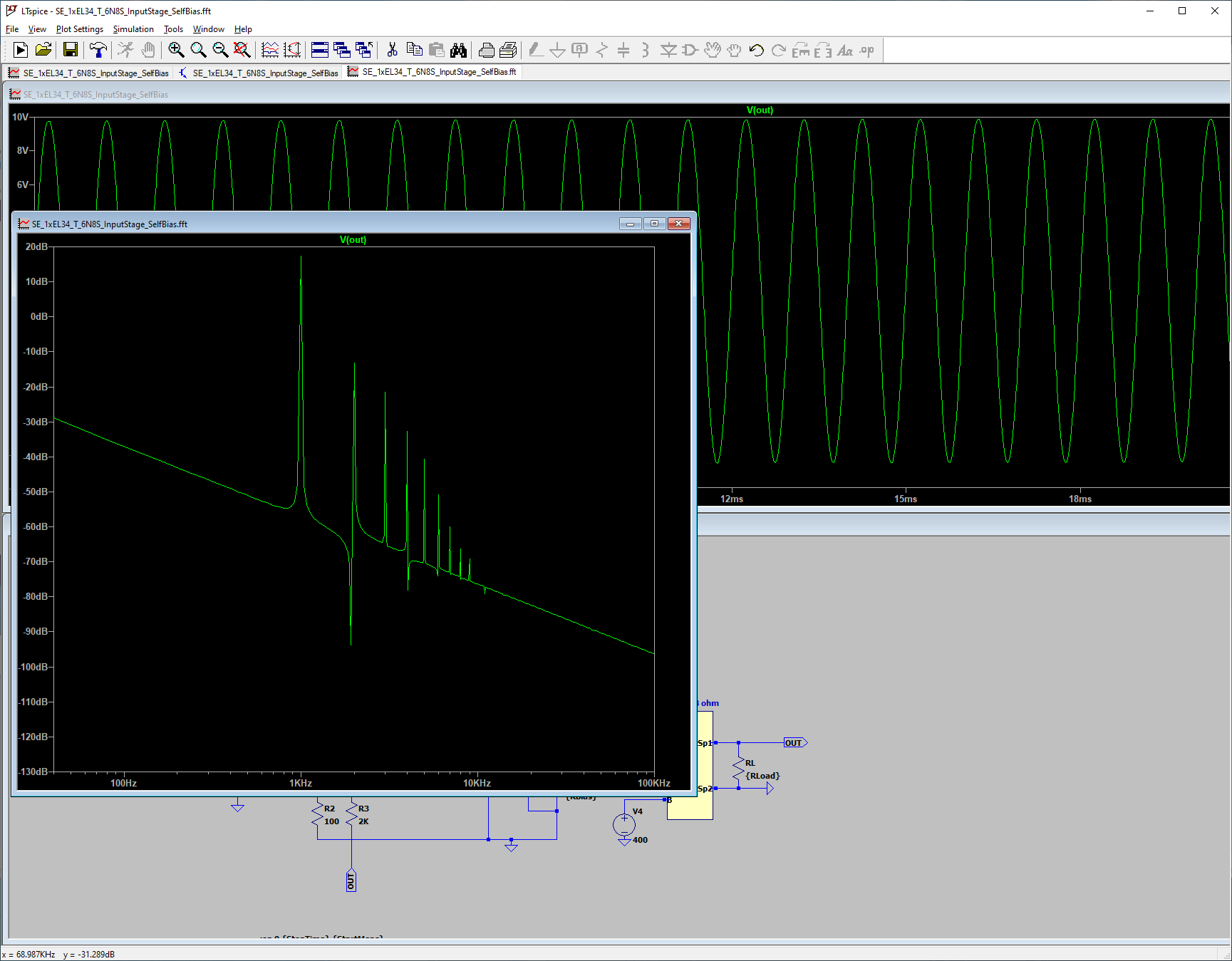
Task: Click the 1KHz frequency axis label
Action: point(301,783)
